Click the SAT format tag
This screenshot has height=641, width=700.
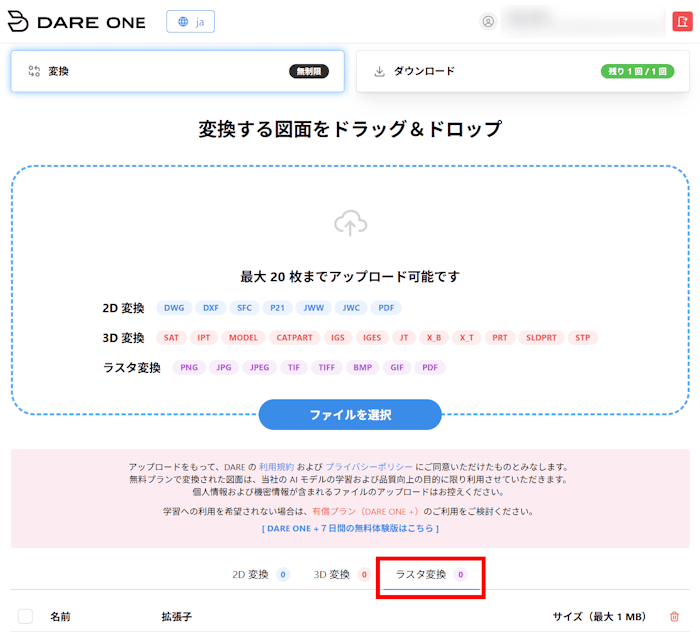coord(171,338)
